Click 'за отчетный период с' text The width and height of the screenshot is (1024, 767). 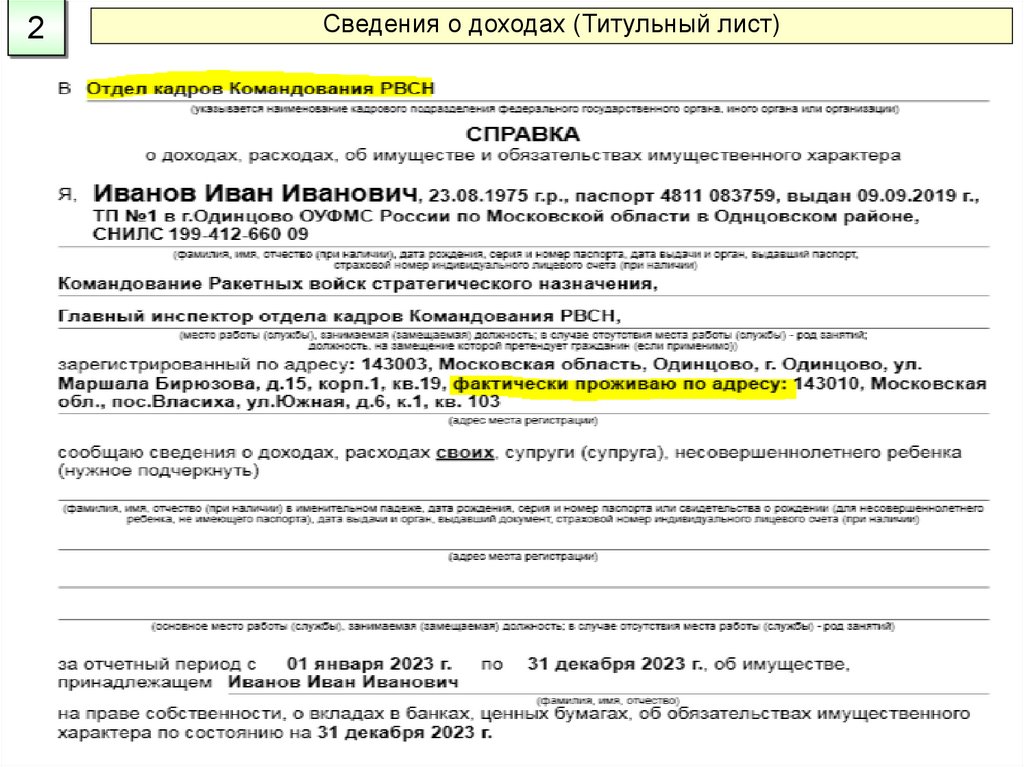click(157, 664)
